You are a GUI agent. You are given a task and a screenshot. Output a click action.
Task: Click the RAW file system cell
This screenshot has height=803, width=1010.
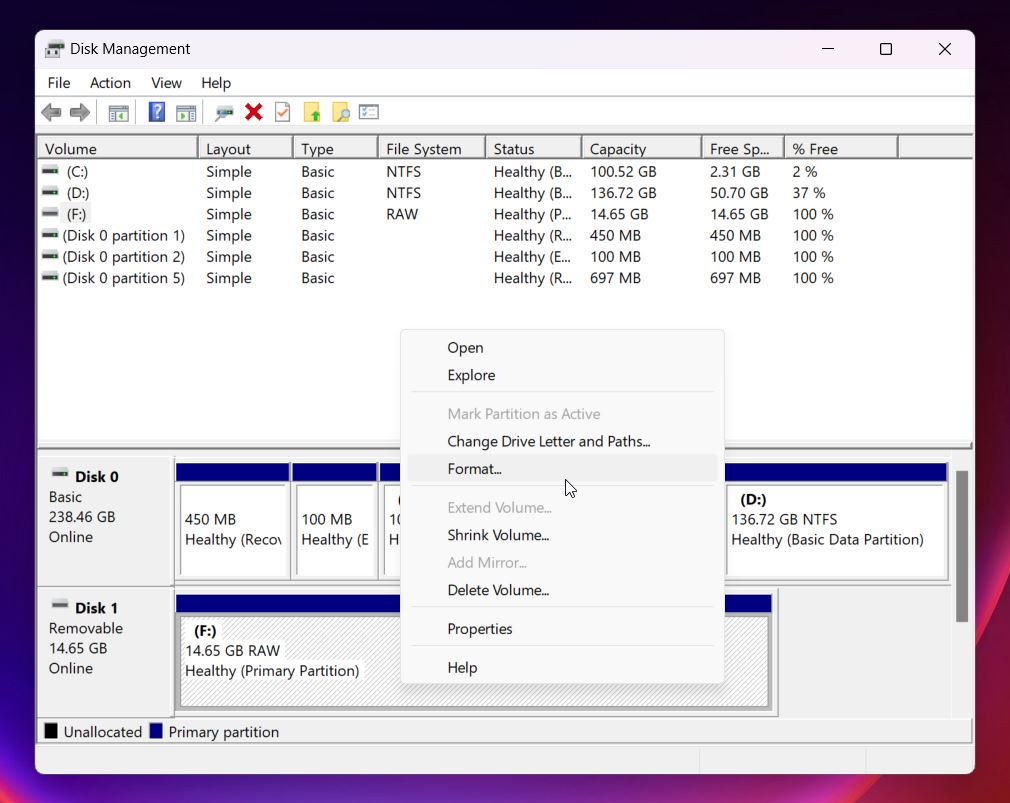point(402,214)
